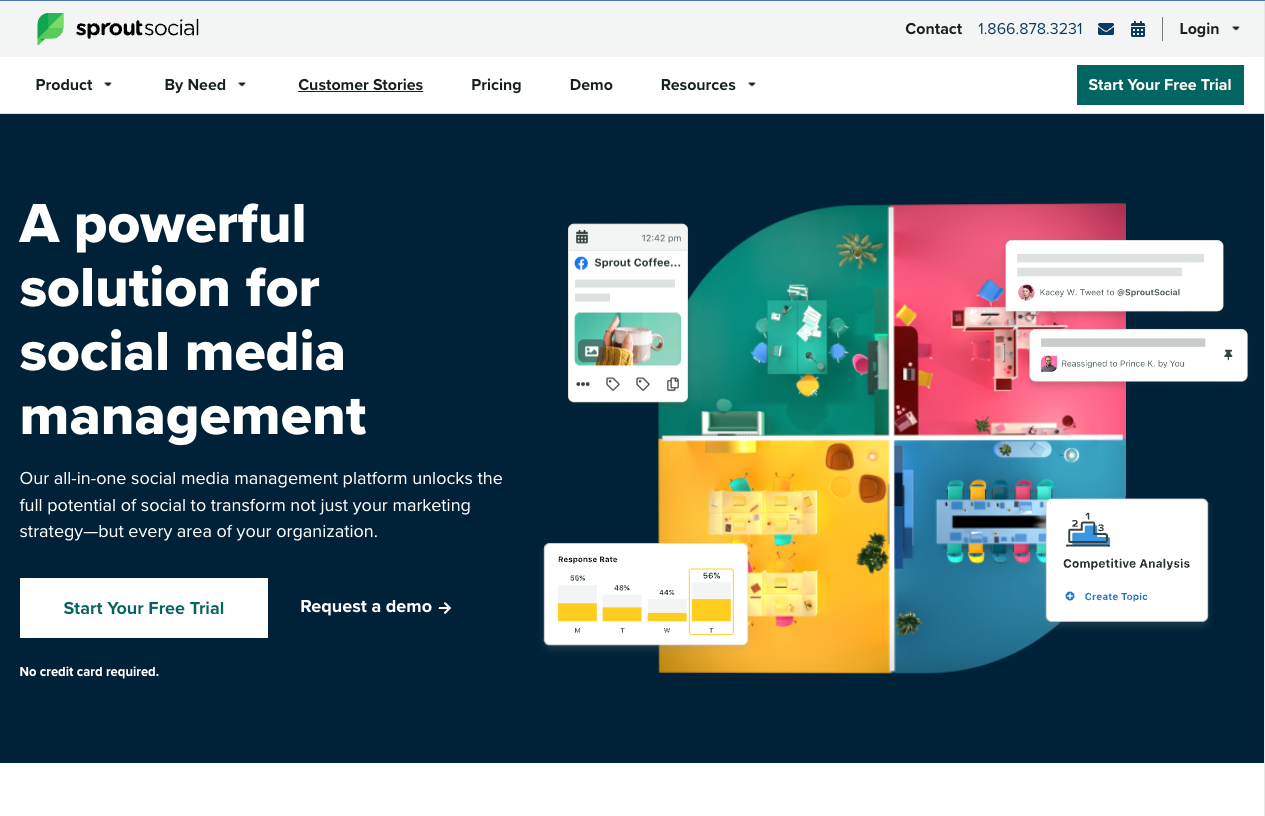Viewport: 1265px width, 816px height.
Task: Click the calendar icon beside the envelope
Action: (x=1138, y=29)
